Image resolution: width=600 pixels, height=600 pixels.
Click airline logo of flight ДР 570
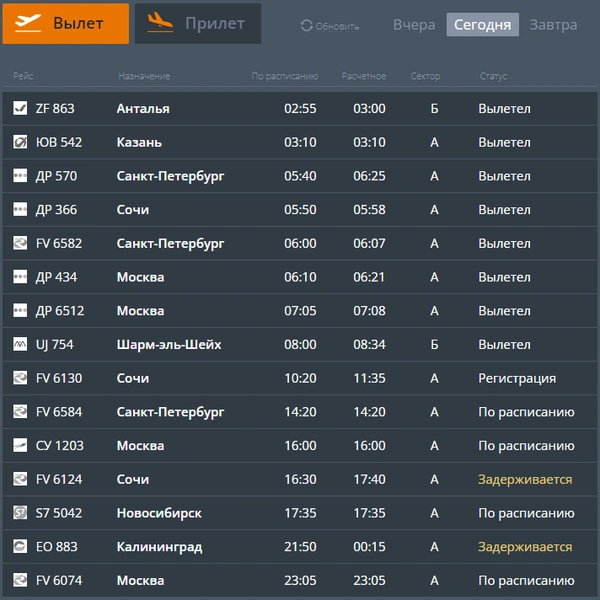[x=20, y=176]
